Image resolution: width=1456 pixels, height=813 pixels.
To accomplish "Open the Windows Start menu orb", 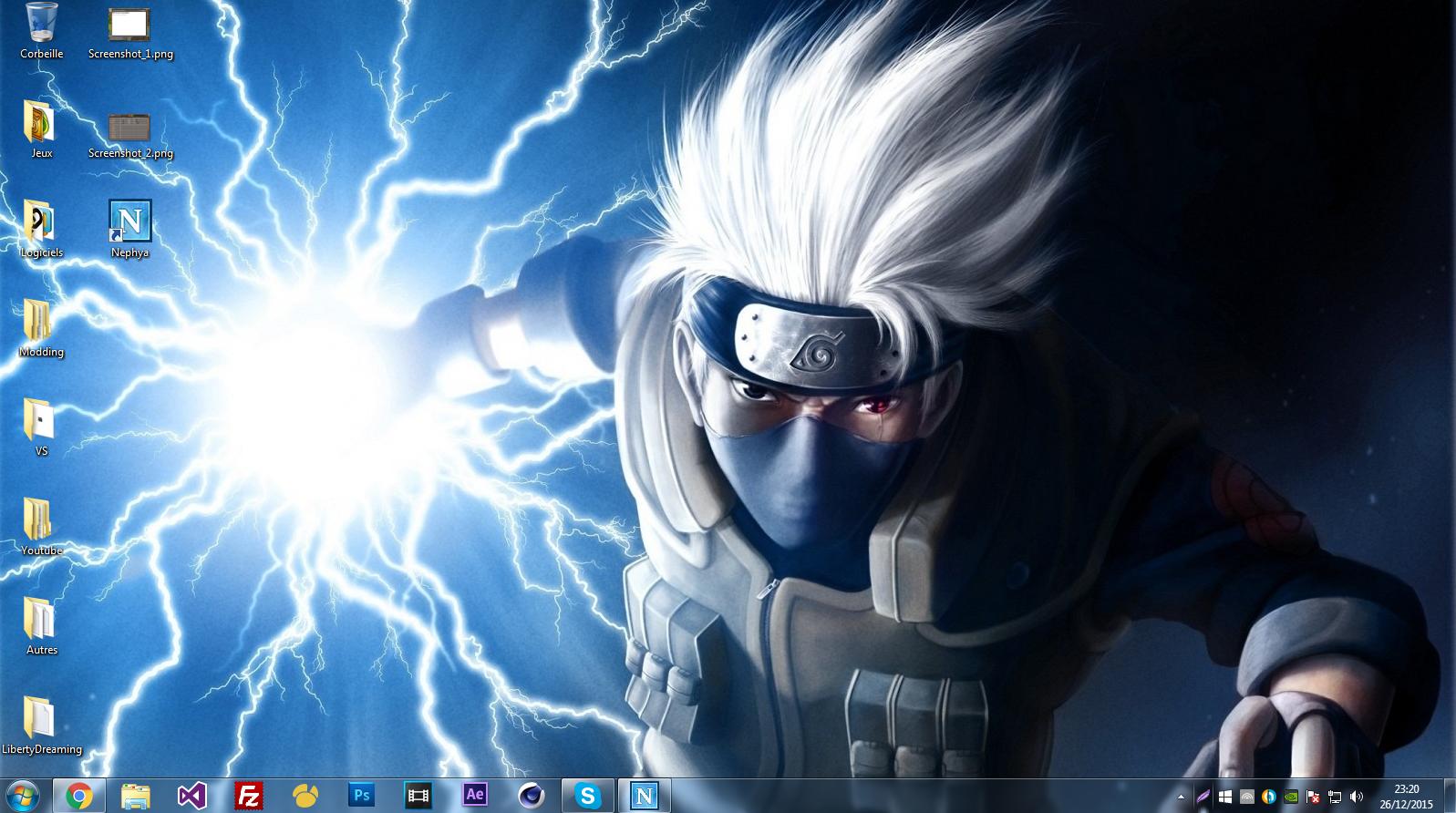I will 22,796.
